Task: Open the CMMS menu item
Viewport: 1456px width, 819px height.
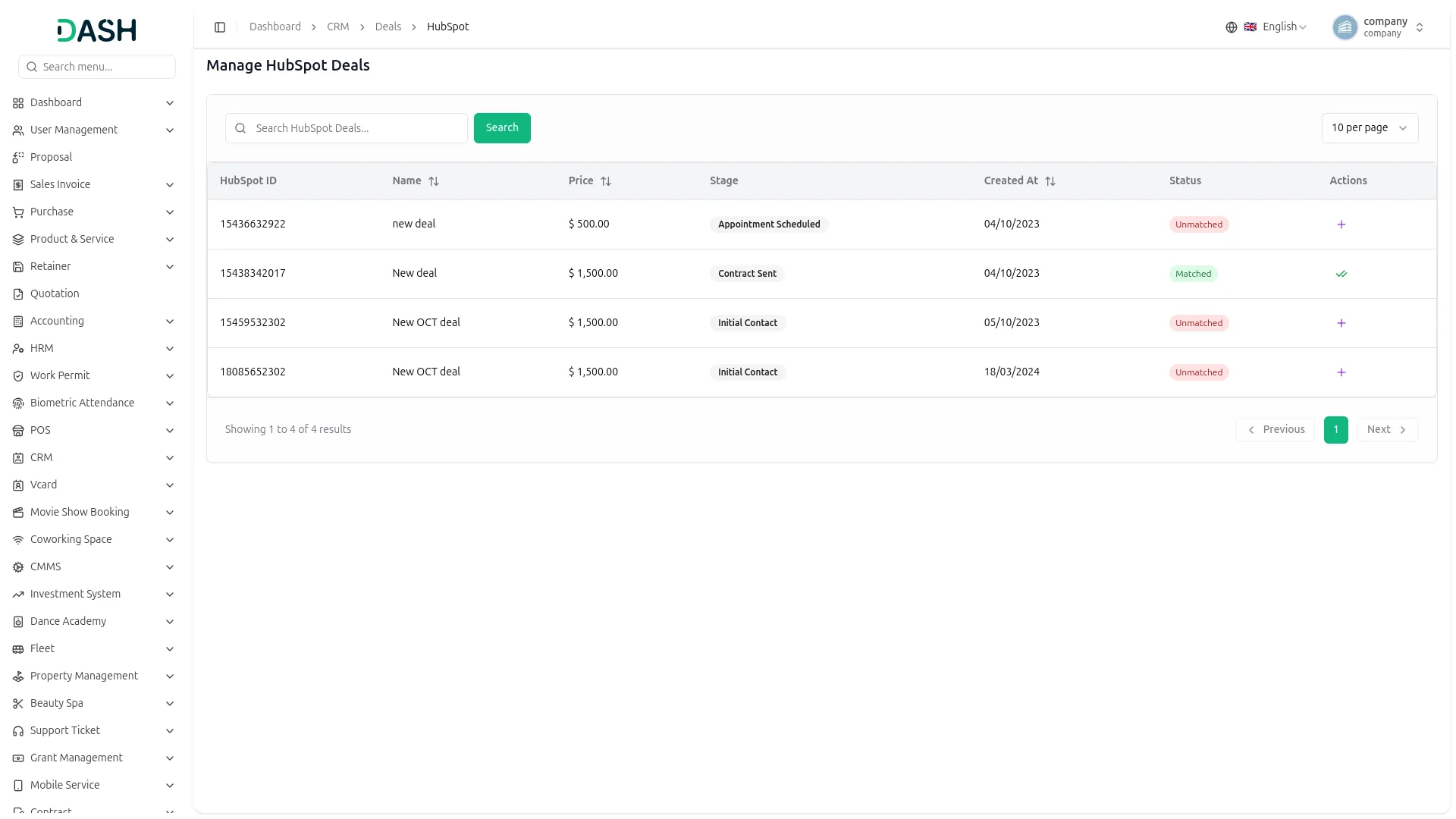Action: click(x=94, y=567)
